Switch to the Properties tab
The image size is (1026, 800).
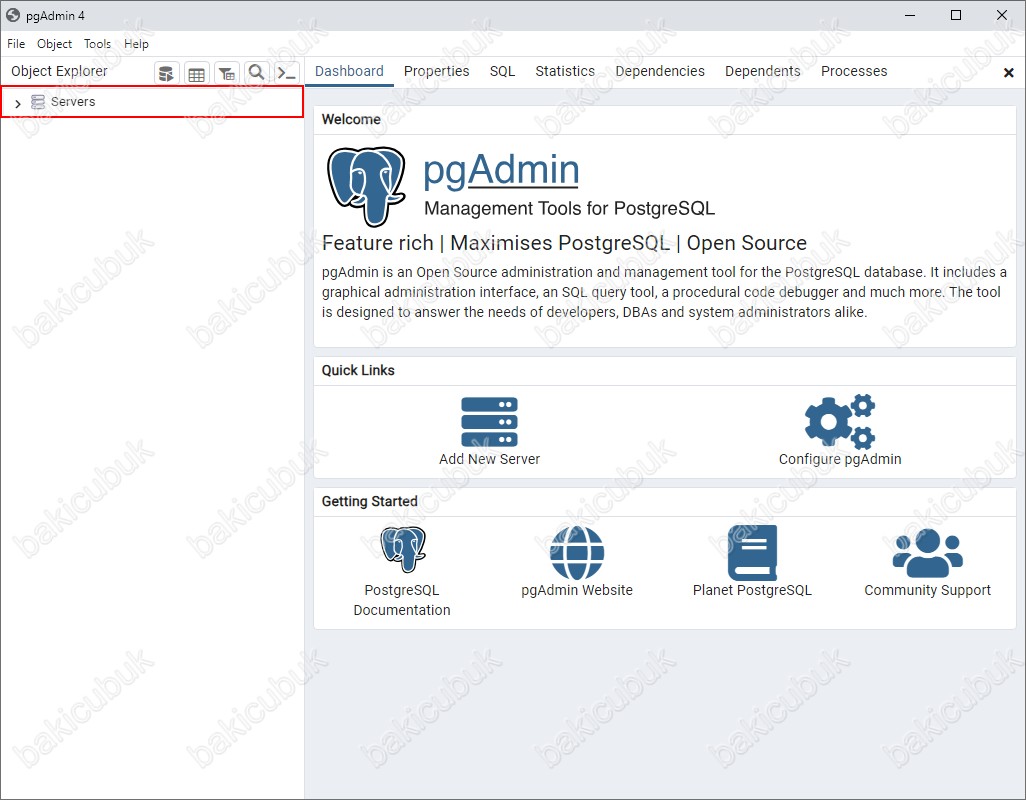(x=436, y=71)
